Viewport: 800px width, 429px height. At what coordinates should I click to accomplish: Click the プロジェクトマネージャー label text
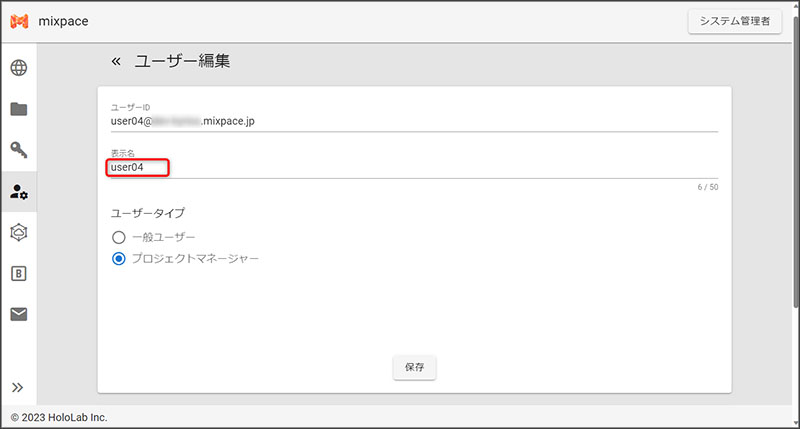click(x=195, y=259)
